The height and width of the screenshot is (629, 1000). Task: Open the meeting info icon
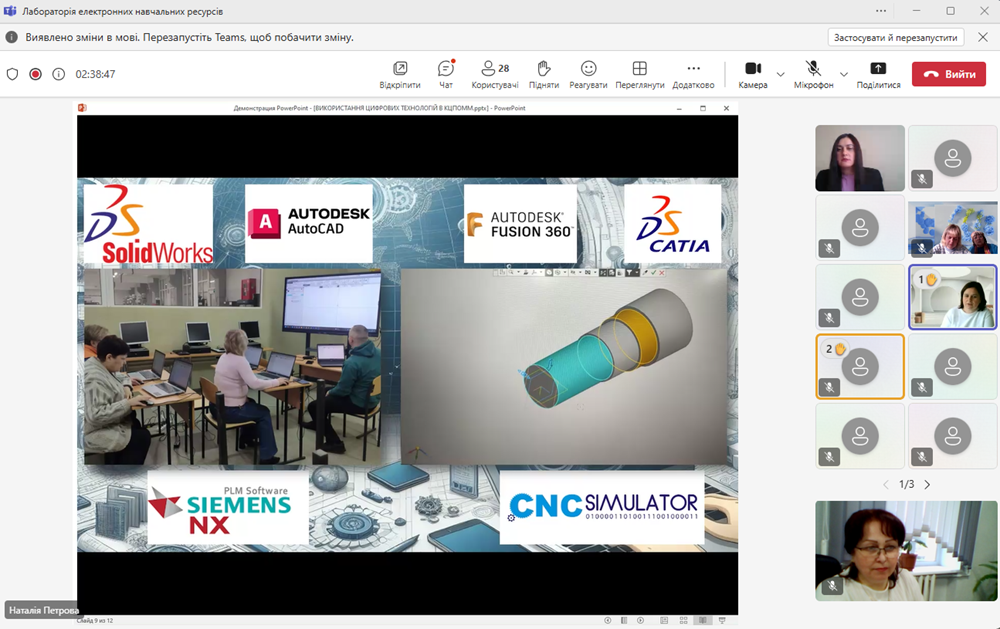(58, 74)
